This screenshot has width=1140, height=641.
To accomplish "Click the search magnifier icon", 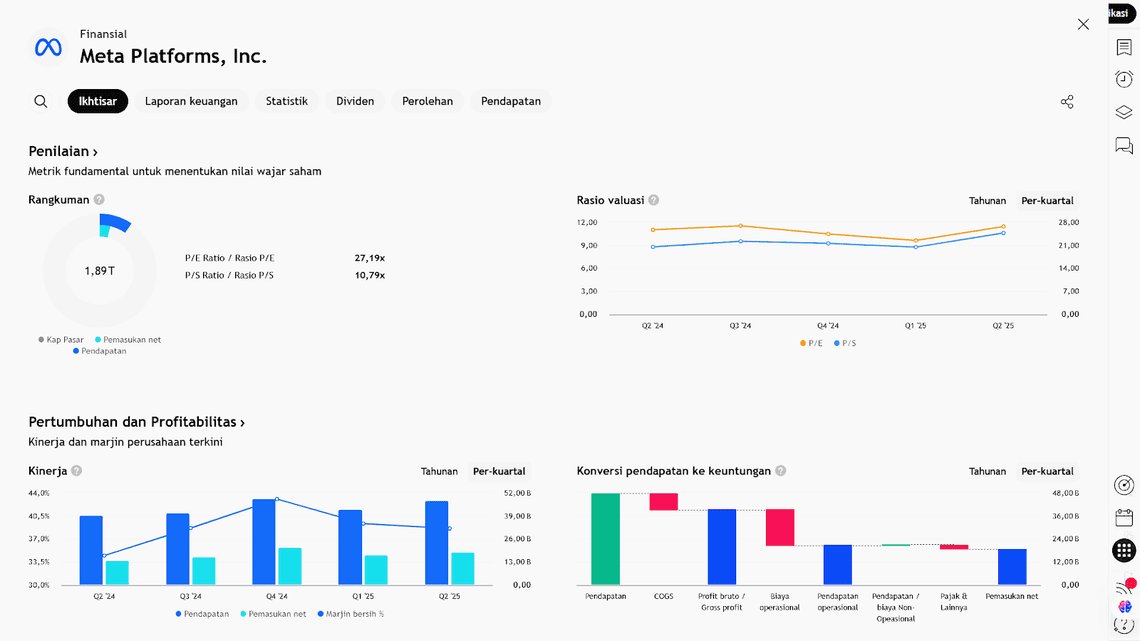I will point(41,101).
